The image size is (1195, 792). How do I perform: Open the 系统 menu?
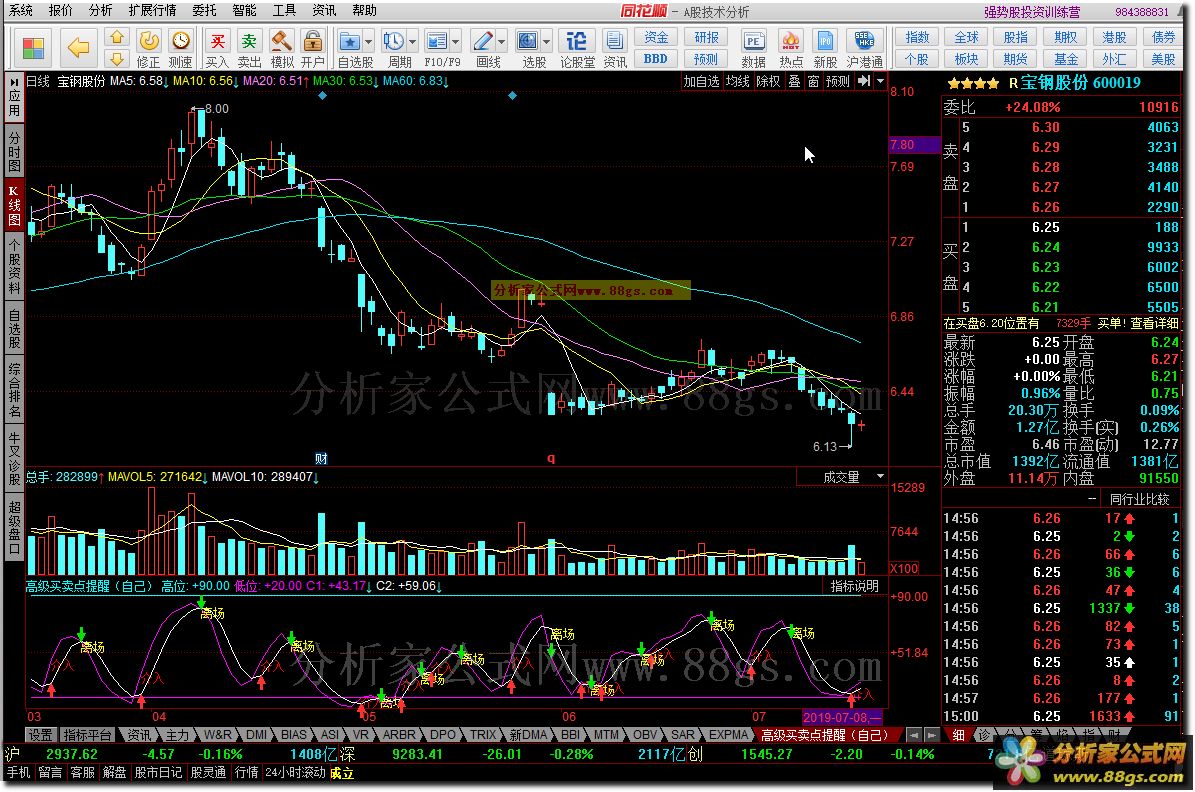tap(21, 11)
